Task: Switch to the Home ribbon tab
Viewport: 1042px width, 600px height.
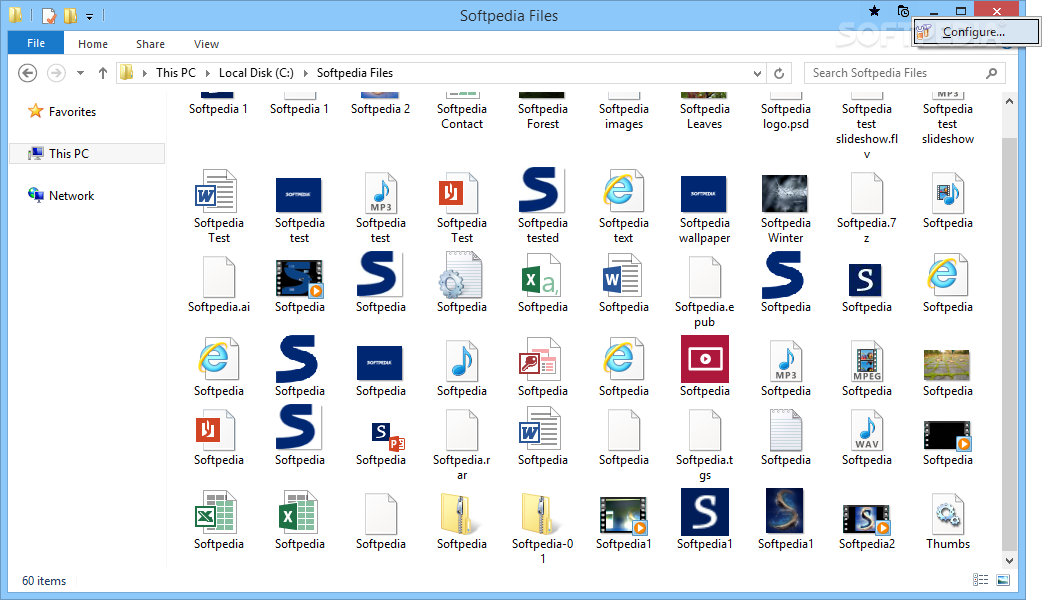Action: coord(92,44)
